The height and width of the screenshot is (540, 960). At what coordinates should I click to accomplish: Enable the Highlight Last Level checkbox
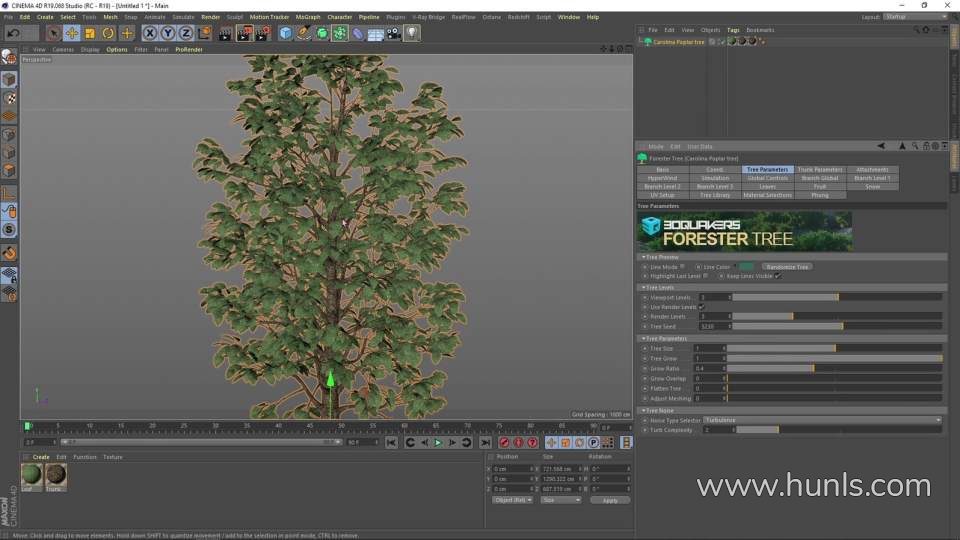coord(706,276)
